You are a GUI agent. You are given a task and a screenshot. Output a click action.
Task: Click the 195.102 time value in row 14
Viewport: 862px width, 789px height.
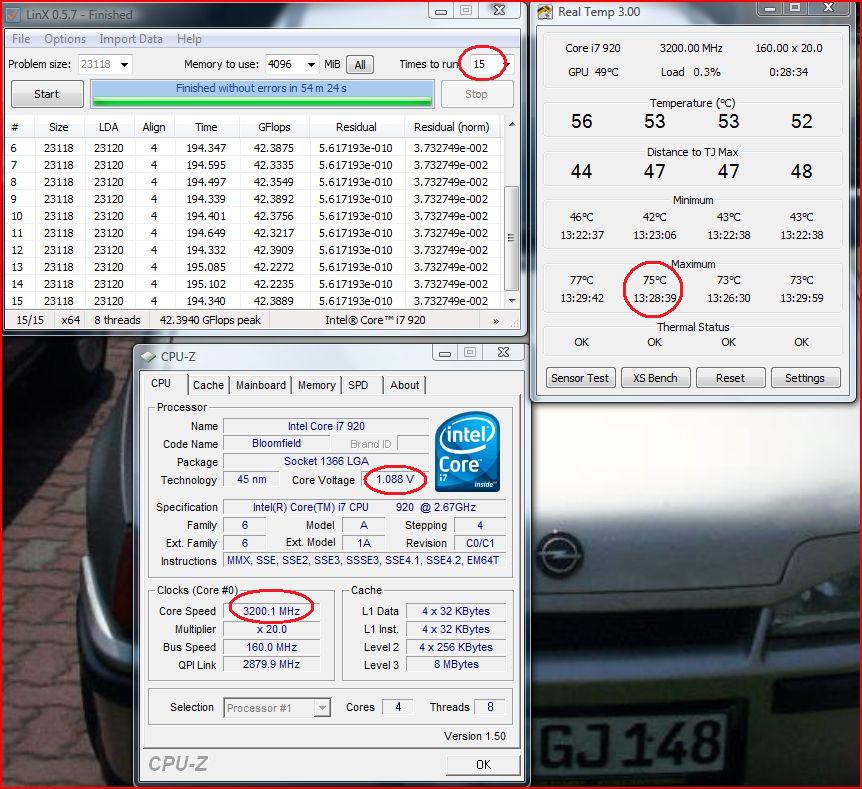(x=206, y=284)
